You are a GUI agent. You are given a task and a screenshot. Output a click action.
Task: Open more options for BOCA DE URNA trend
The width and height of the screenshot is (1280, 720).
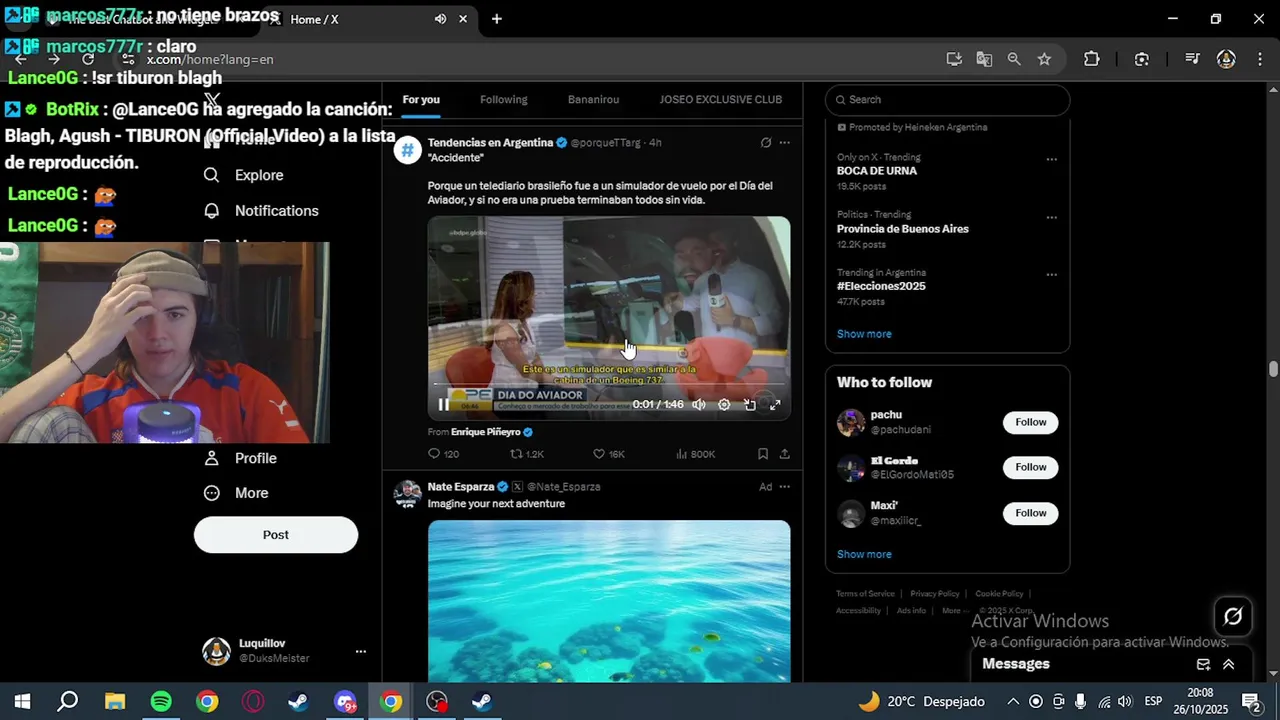(x=1051, y=159)
